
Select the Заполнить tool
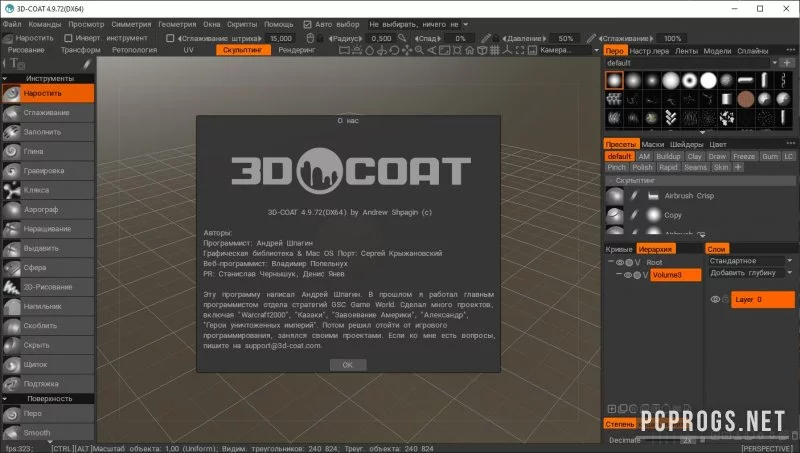click(x=48, y=132)
